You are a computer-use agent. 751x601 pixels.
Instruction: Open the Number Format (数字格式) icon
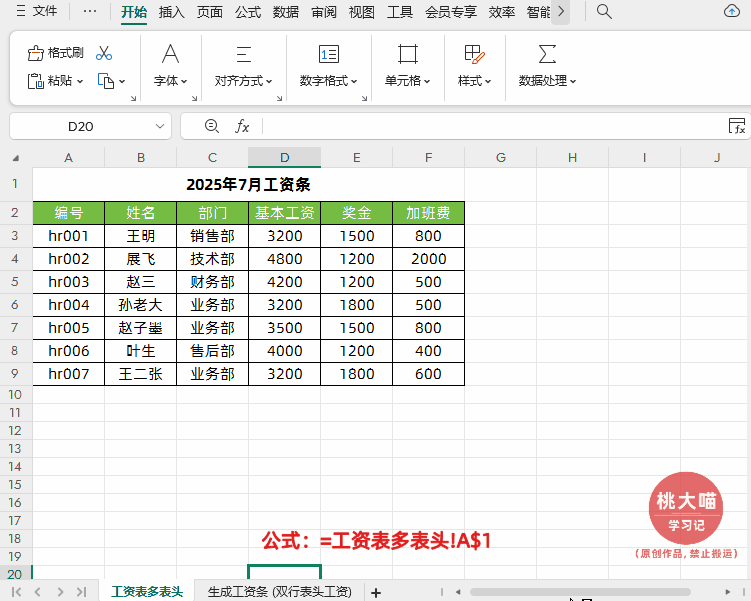pos(329,54)
